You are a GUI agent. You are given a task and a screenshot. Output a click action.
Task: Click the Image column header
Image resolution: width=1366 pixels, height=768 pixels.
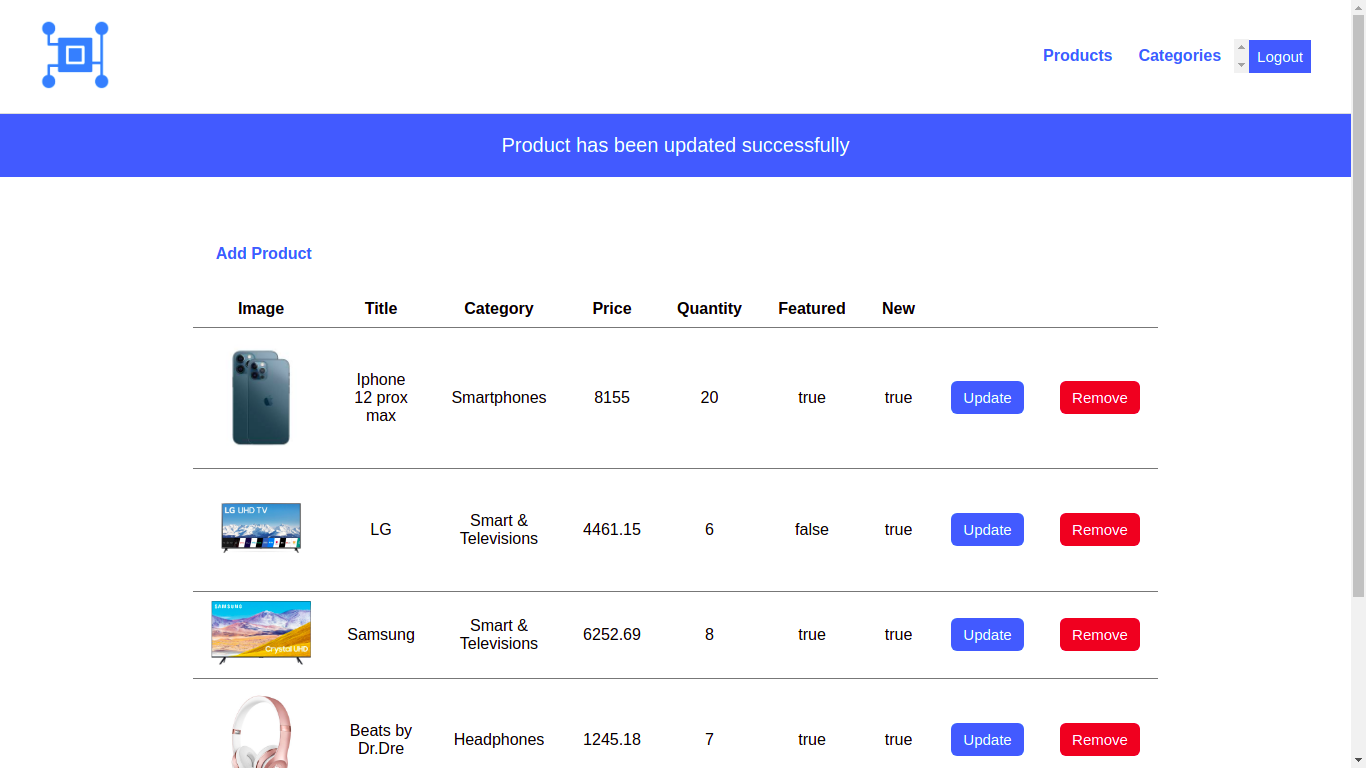pyautogui.click(x=261, y=309)
